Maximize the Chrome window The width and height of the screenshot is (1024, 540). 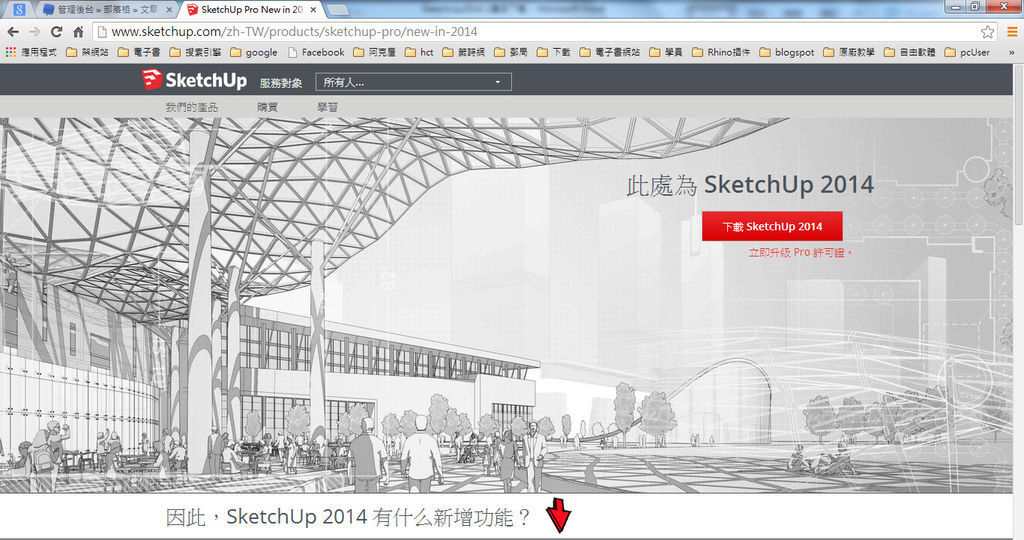click(975, 7)
